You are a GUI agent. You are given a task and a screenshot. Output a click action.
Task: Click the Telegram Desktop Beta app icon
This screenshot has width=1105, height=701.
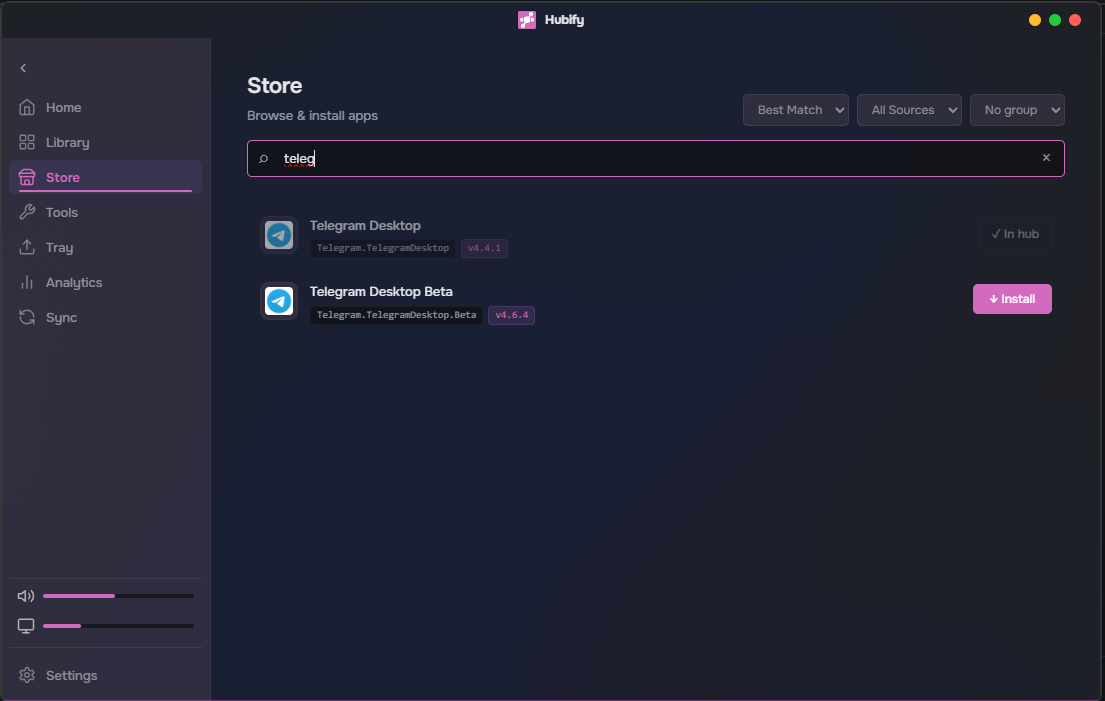tap(279, 301)
